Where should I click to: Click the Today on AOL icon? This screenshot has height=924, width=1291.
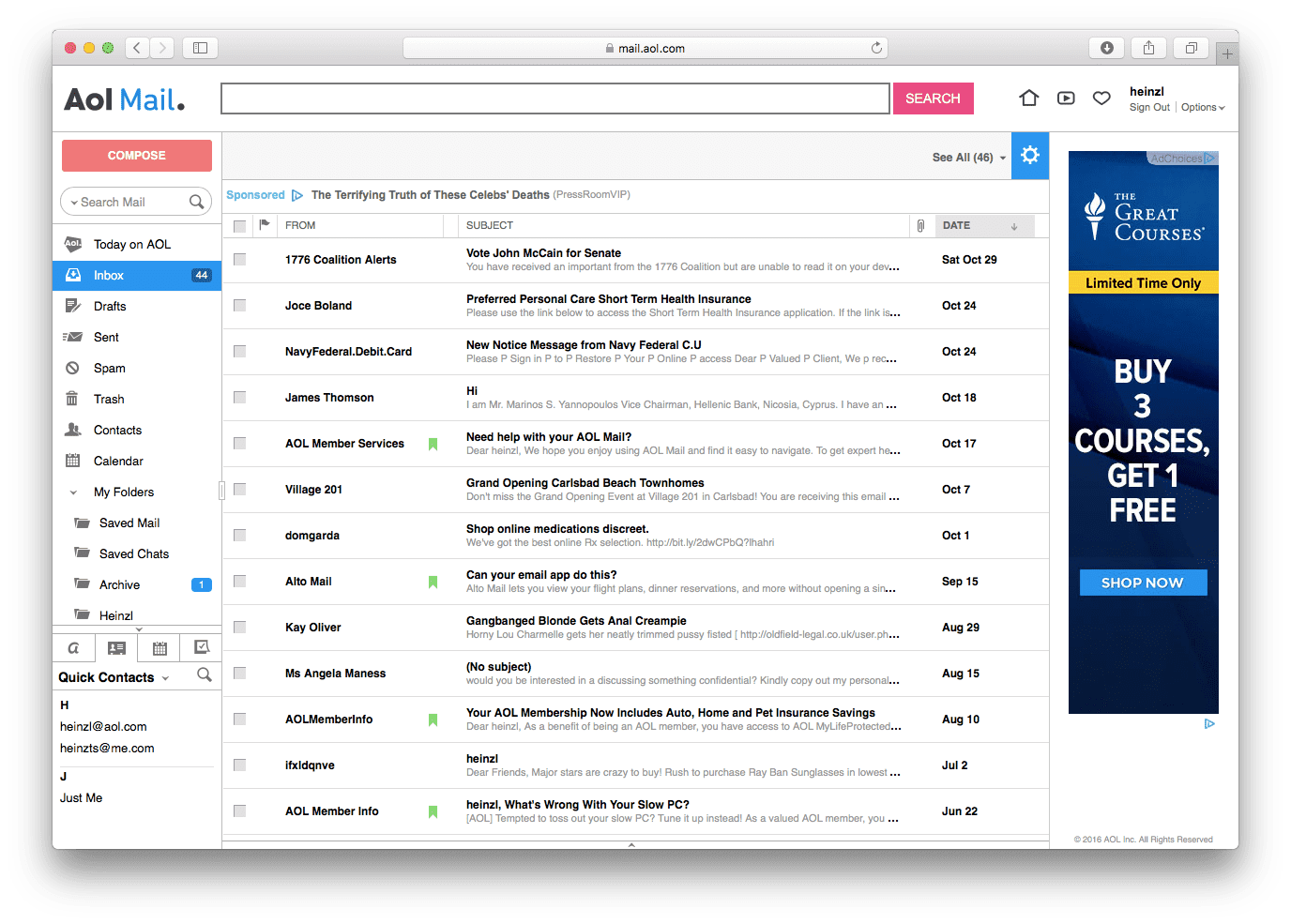(73, 244)
